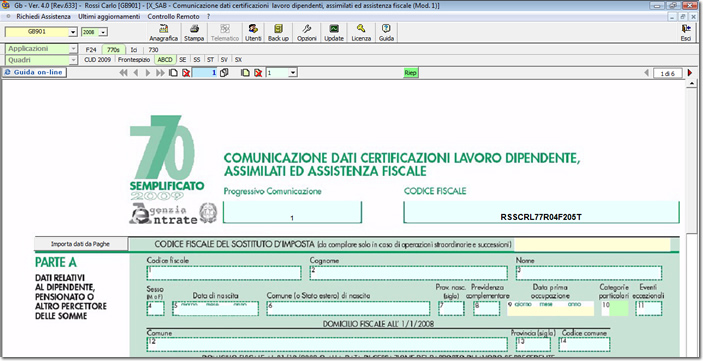Open the GB901 company dropdown

point(73,32)
